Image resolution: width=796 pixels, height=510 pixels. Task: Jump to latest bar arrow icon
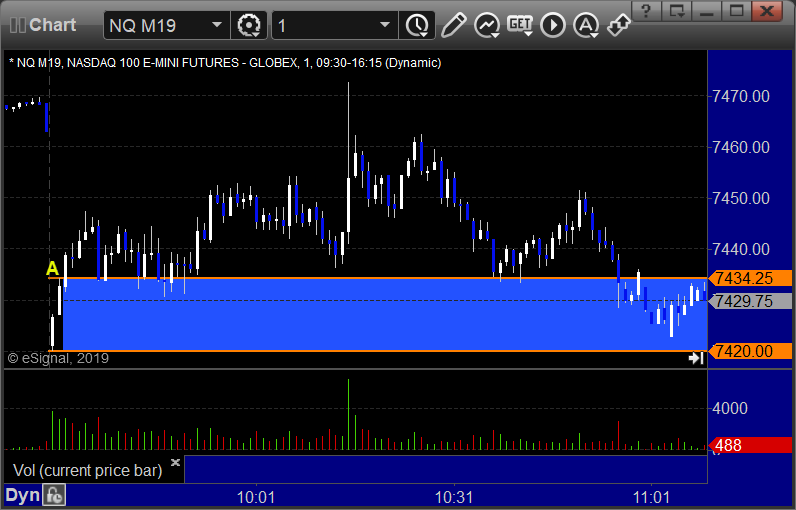click(x=696, y=358)
